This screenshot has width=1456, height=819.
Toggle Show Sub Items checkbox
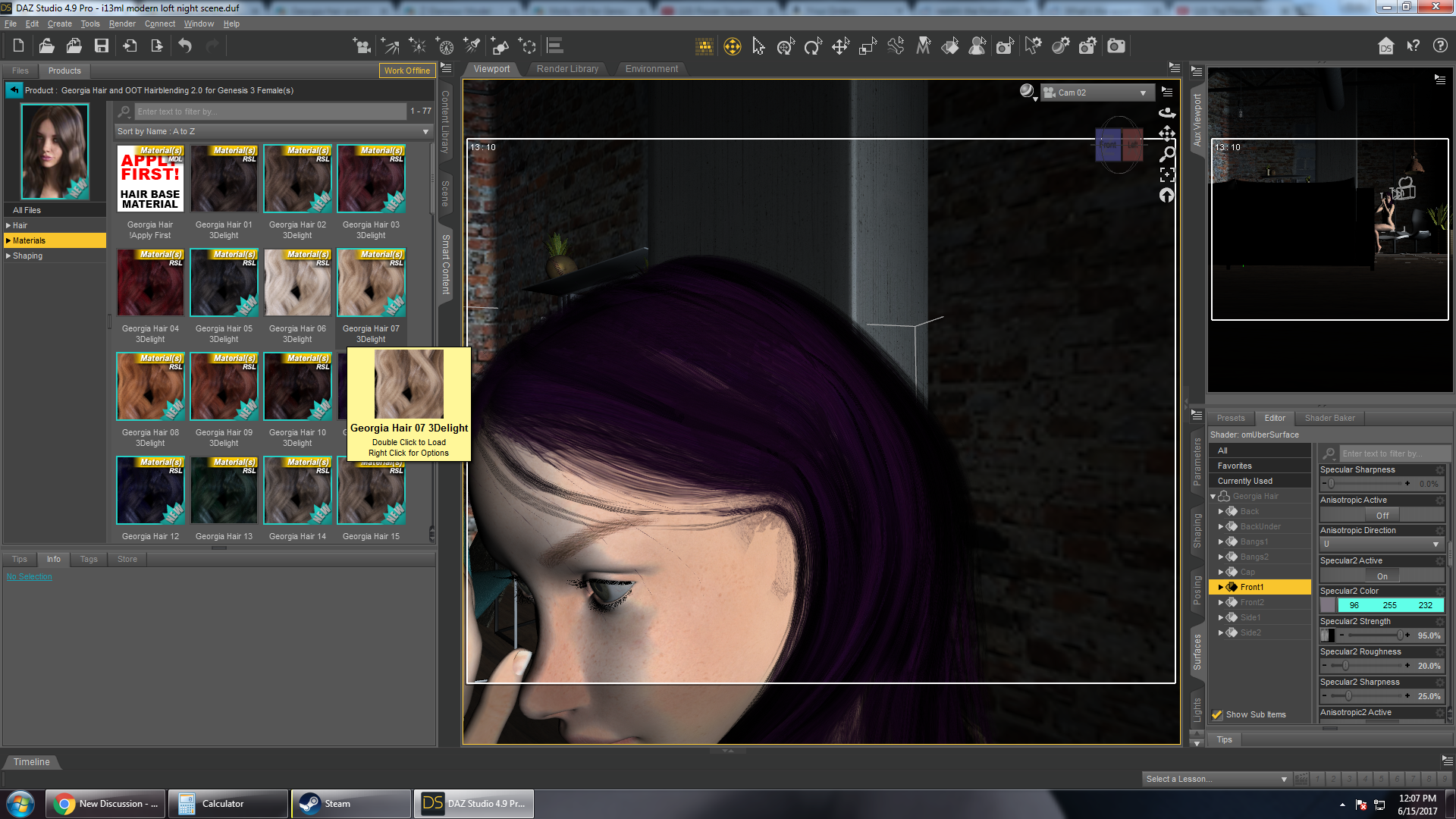click(x=1217, y=714)
